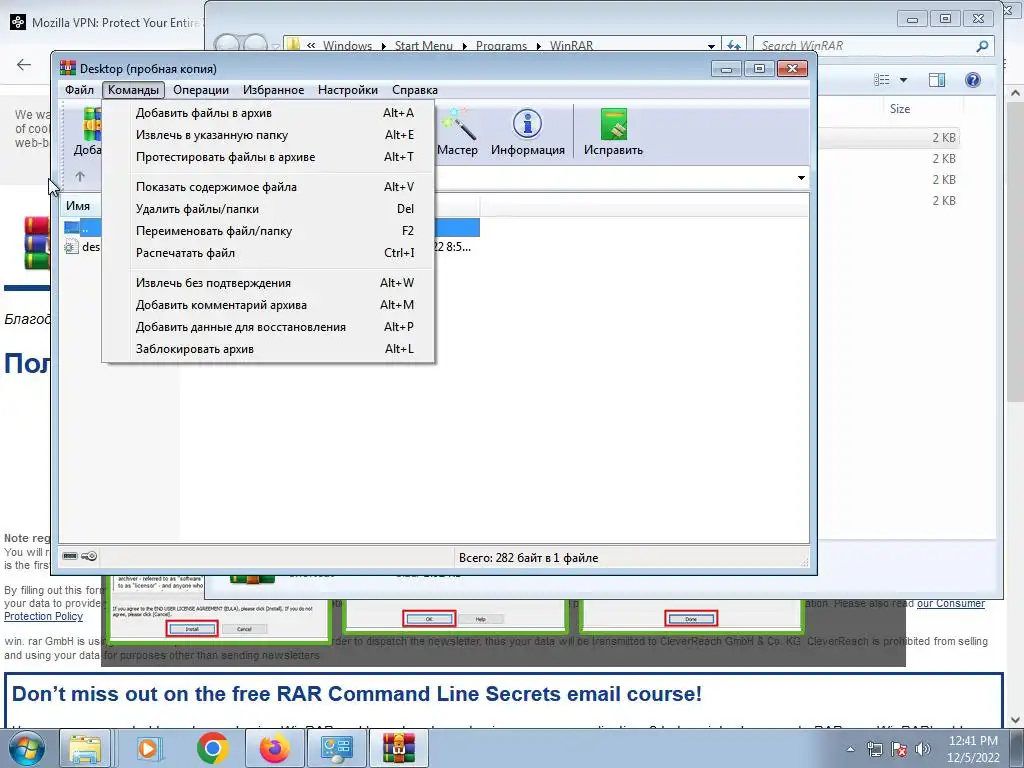Click the key password icon in status bar
The width and height of the screenshot is (1024, 768).
click(x=89, y=556)
